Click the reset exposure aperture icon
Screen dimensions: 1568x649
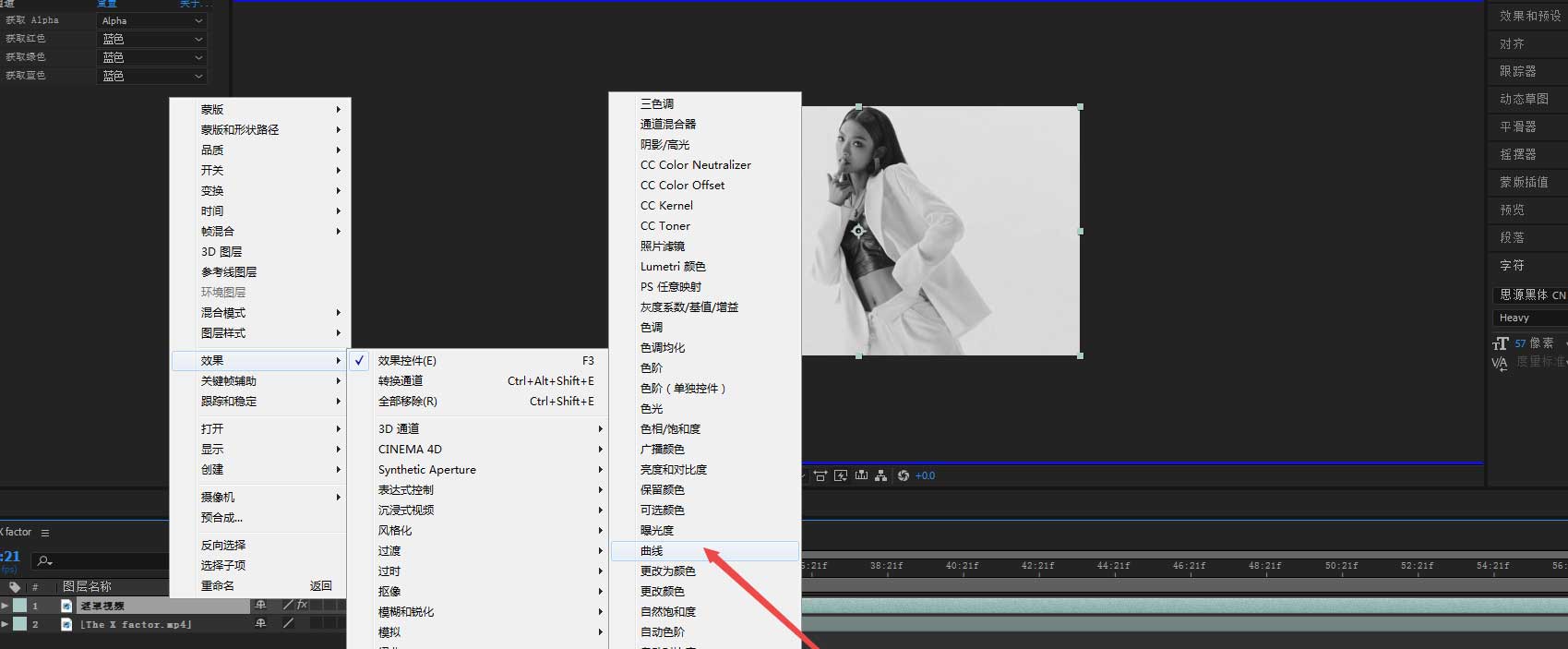(904, 475)
